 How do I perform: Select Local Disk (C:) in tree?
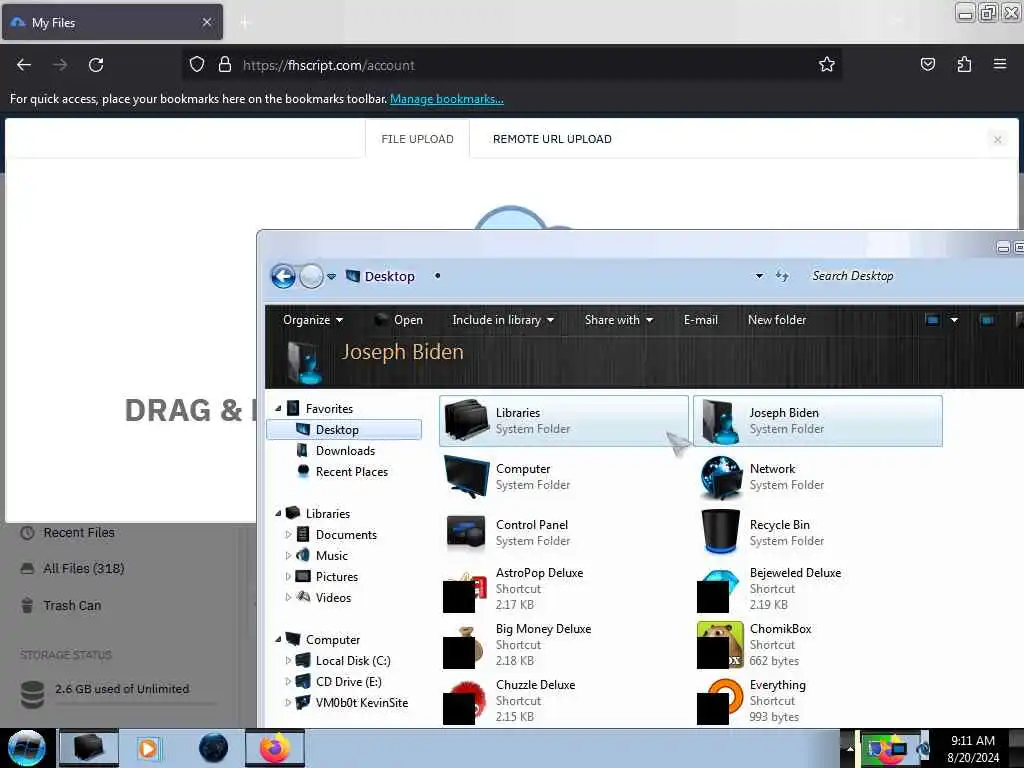[353, 661]
